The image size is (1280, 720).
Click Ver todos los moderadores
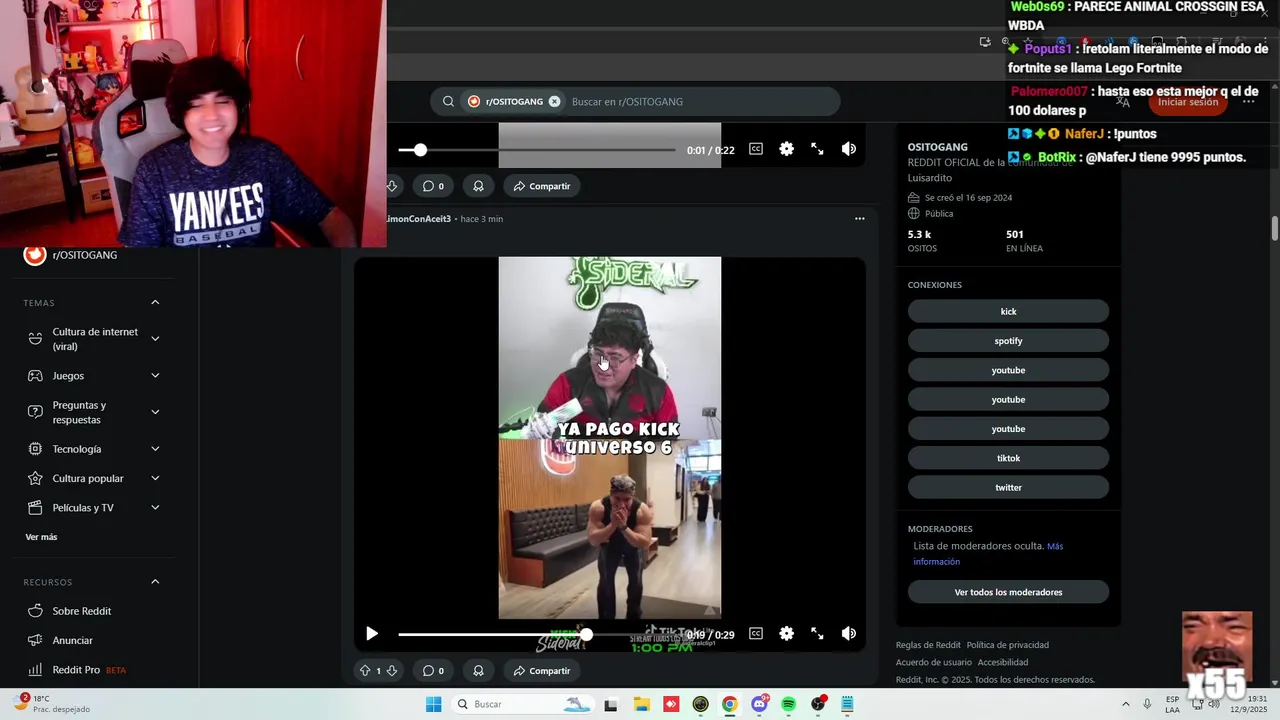click(1008, 592)
